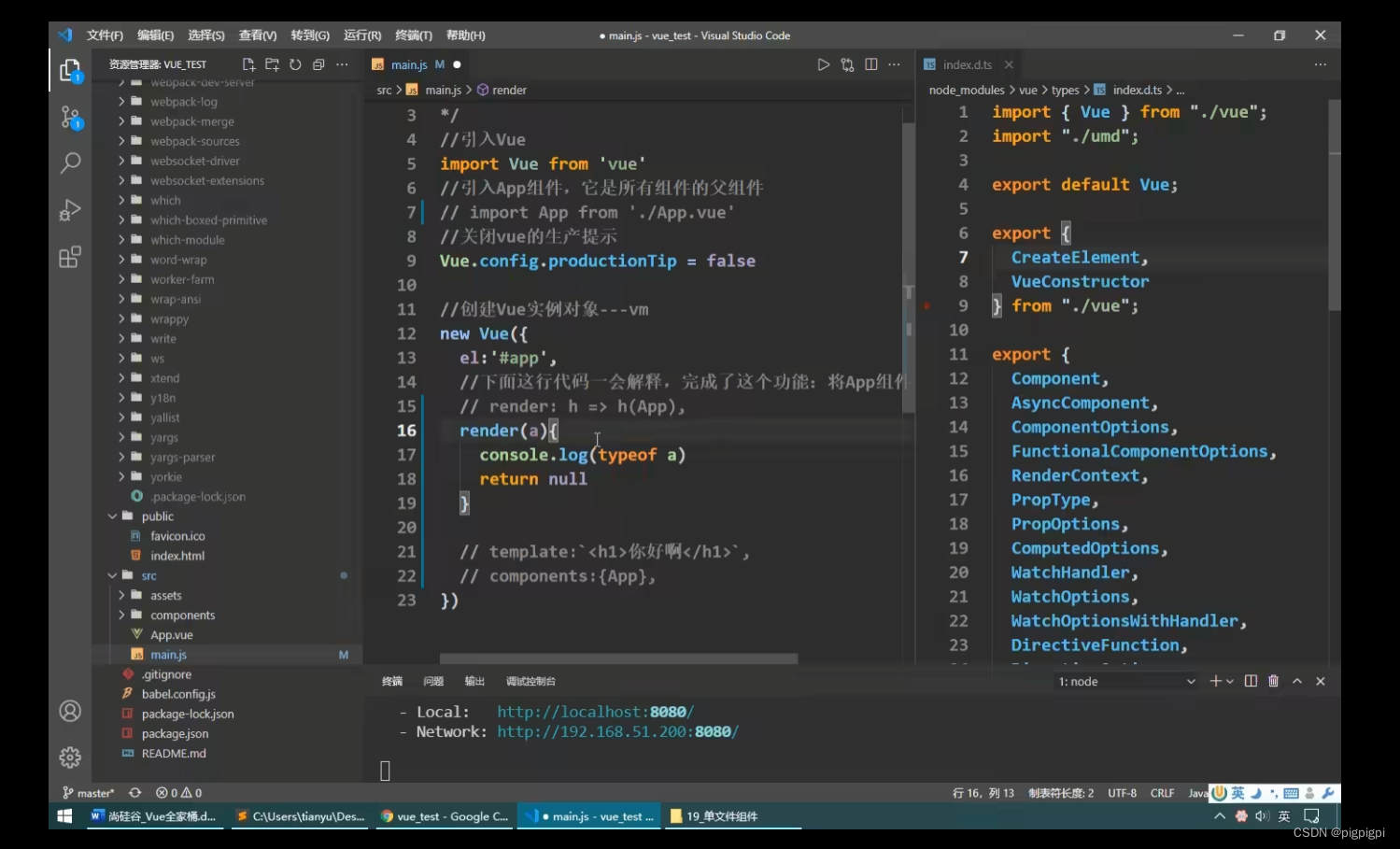This screenshot has height=849, width=1400.
Task: Collapse all folders in explorer
Action: 318,64
